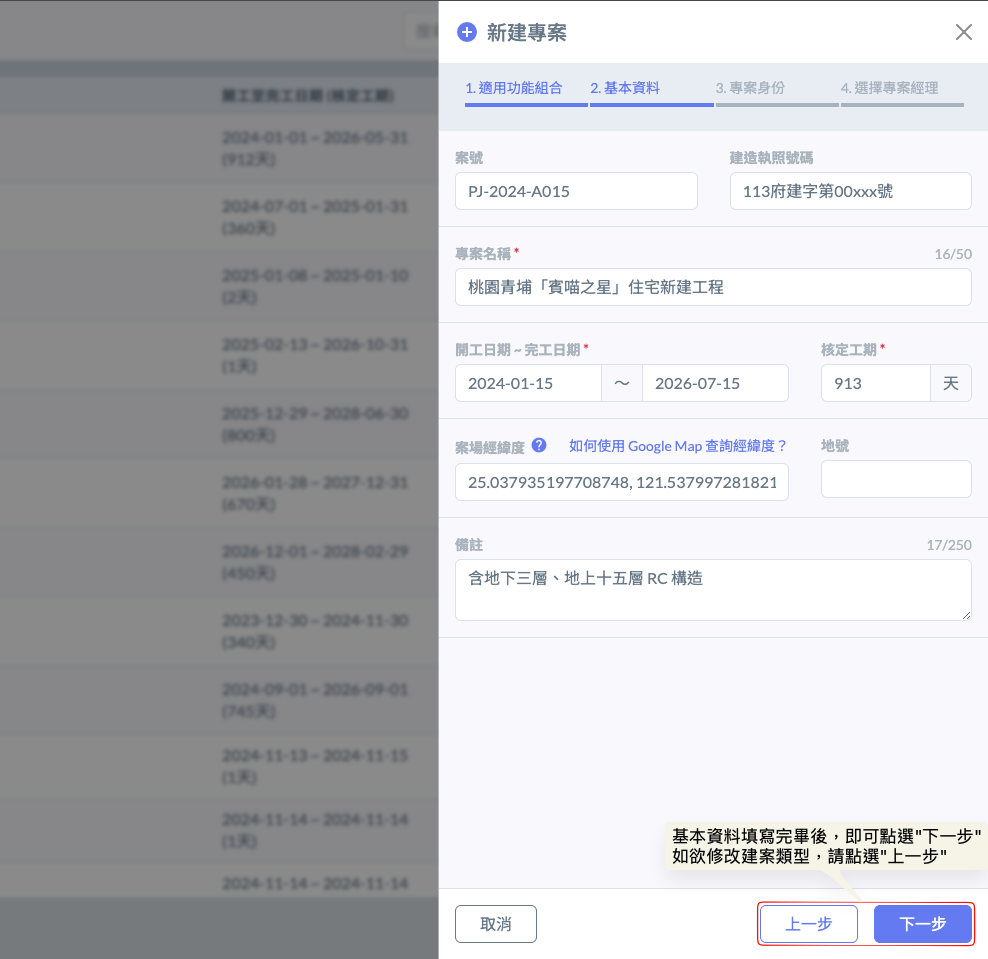The image size is (988, 959).
Task: Open the 開工日期 start date picker
Action: point(528,383)
